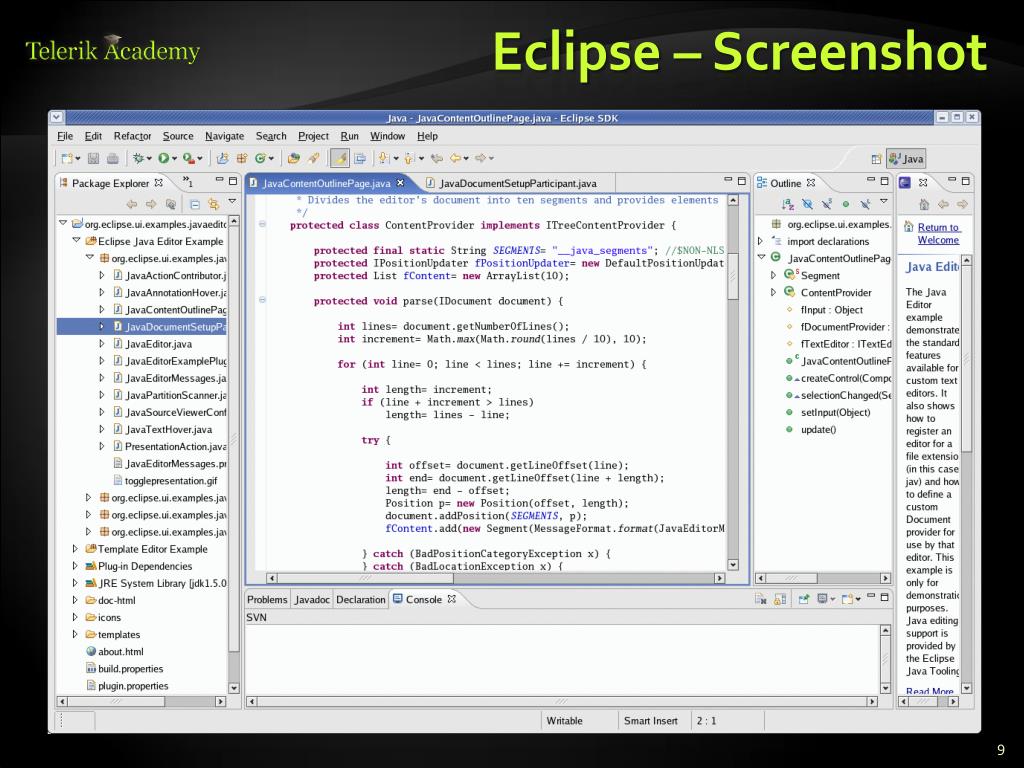The image size is (1024, 768).
Task: Expand import declarations in Outline
Action: pos(760,241)
